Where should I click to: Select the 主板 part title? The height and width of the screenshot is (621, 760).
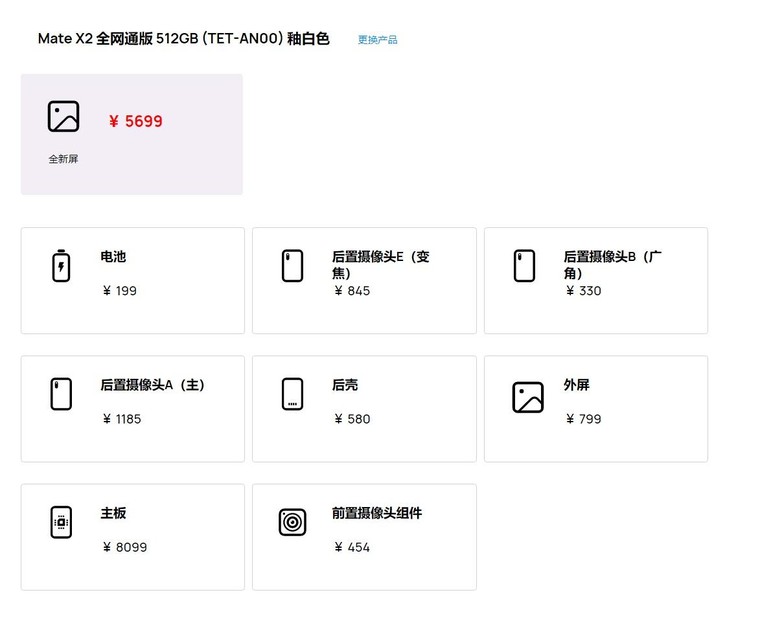click(113, 513)
